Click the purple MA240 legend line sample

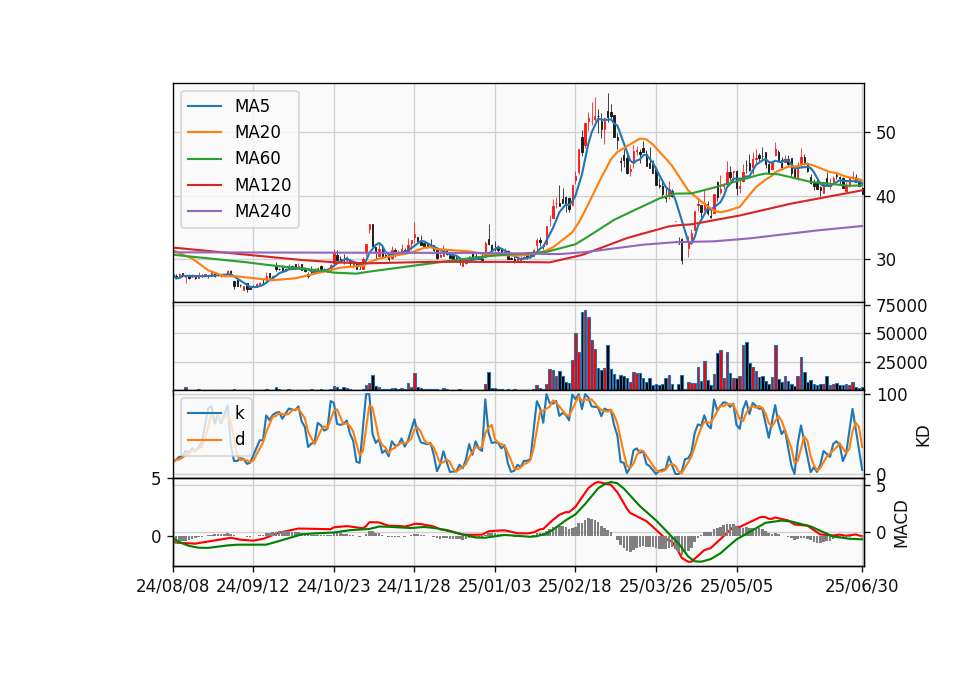tap(204, 211)
